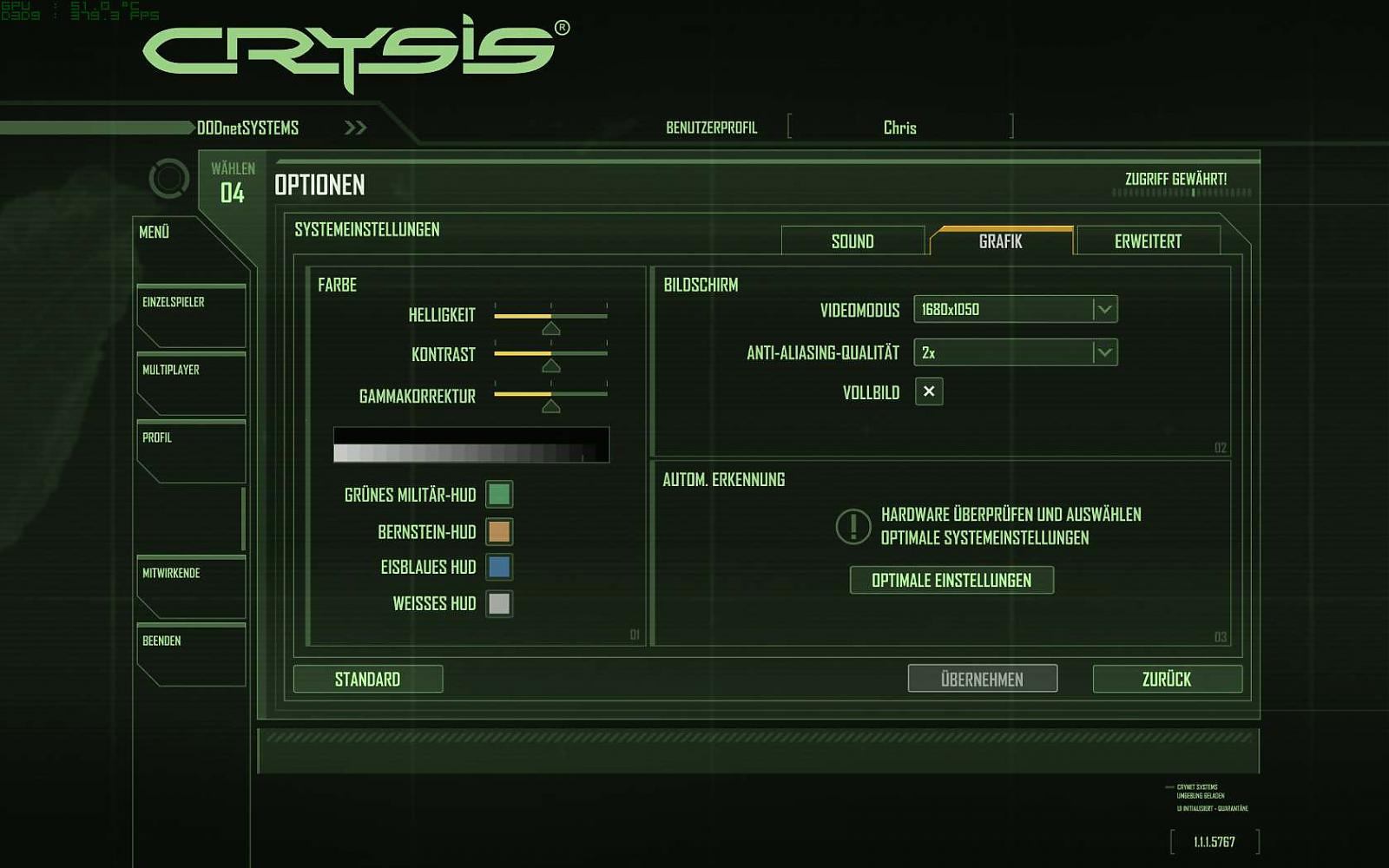Click the Optimale Einstellungen button
Image resolution: width=1389 pixels, height=868 pixels.
(x=951, y=580)
